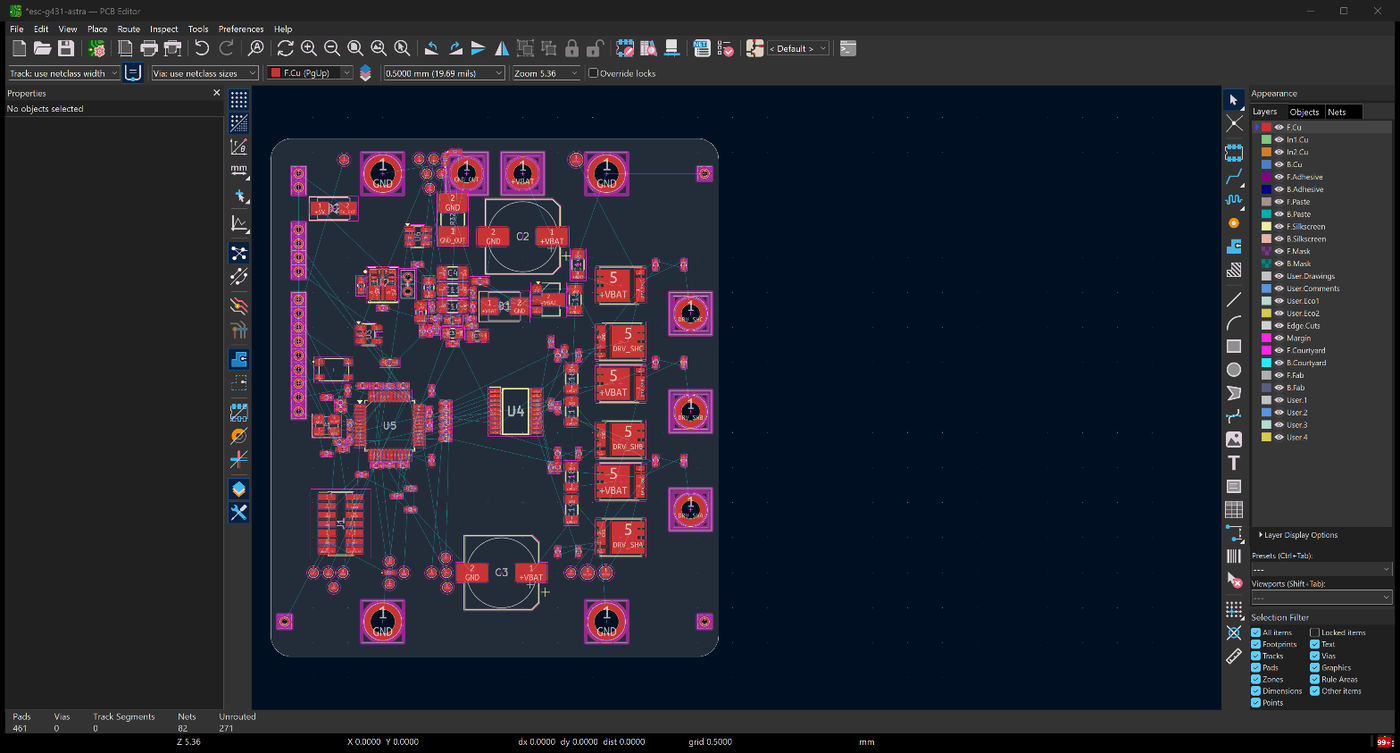1400x753 pixels.
Task: Click the Margin layer color swatch
Action: click(x=1266, y=338)
